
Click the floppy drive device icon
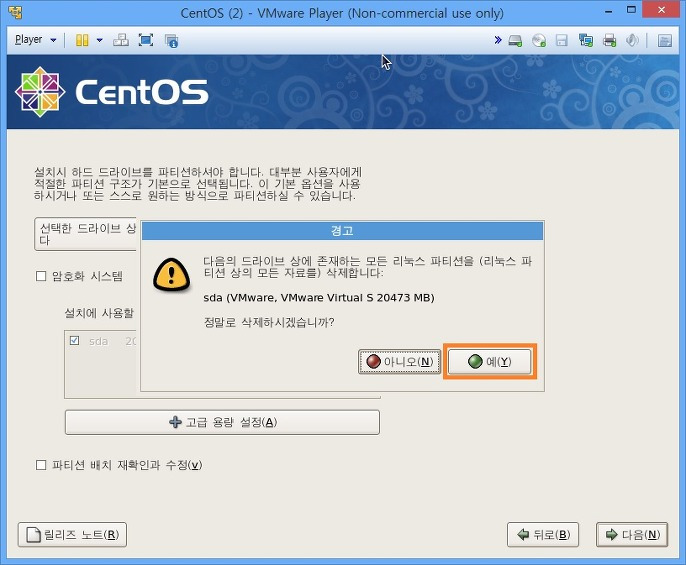coord(561,41)
